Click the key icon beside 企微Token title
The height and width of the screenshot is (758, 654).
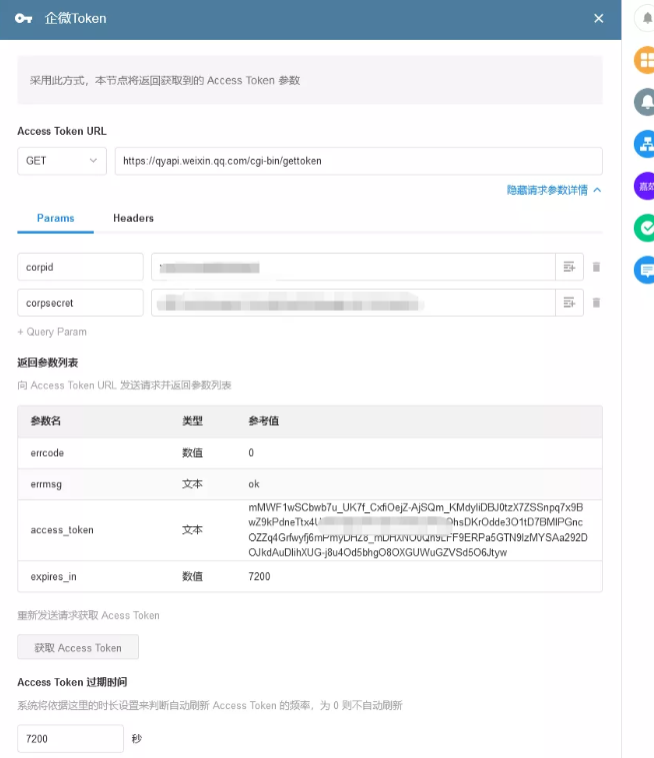pyautogui.click(x=24, y=19)
